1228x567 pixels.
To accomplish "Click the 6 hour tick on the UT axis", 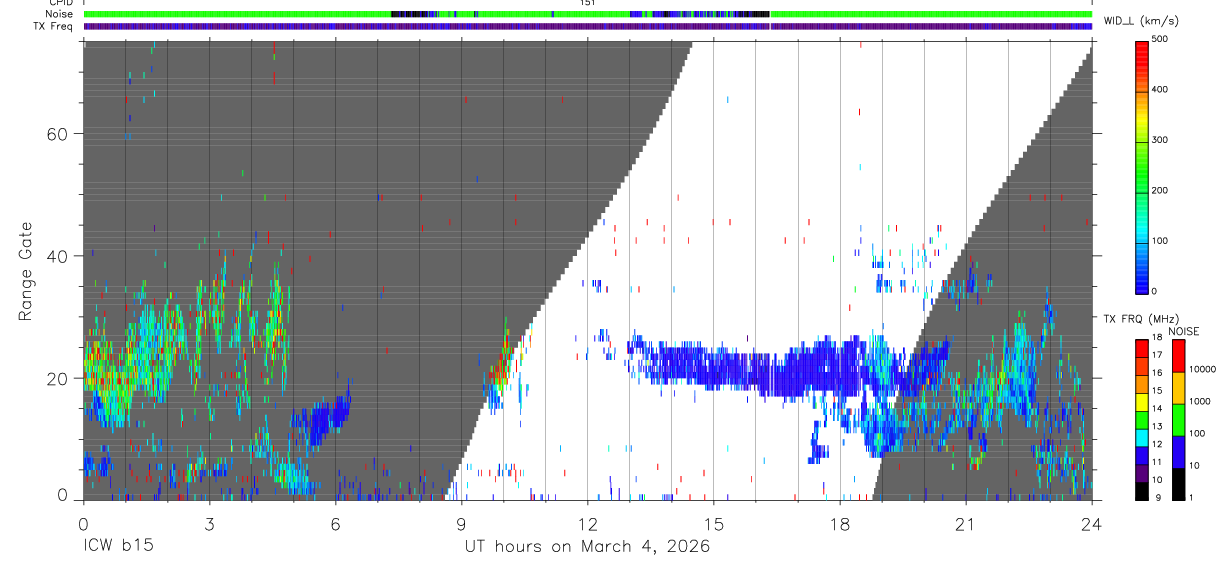I will click(335, 523).
